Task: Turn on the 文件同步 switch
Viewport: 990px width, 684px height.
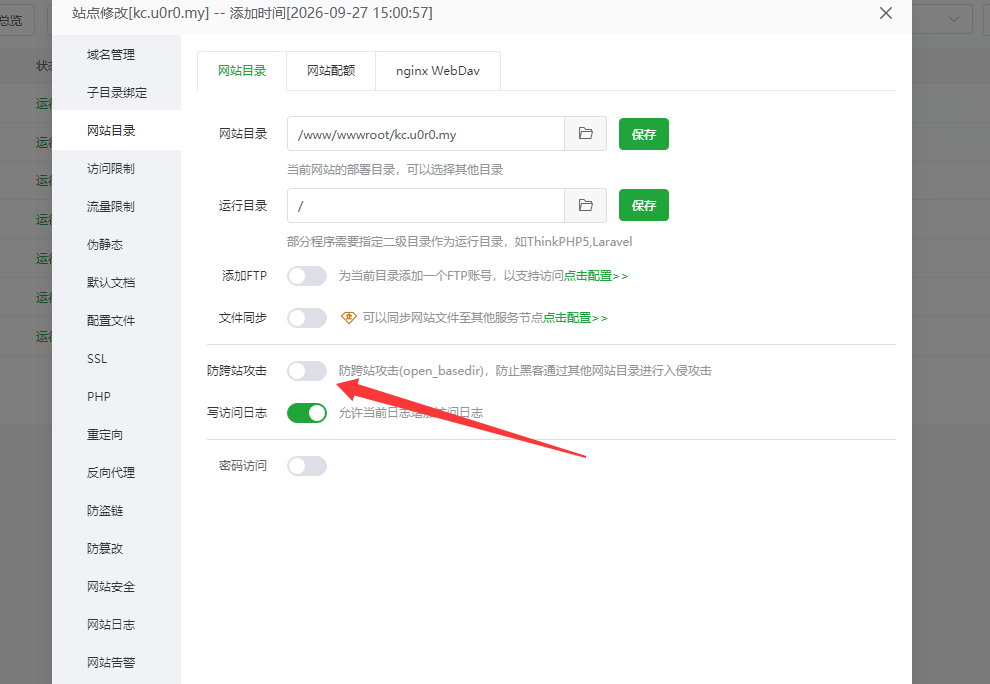Action: pyautogui.click(x=307, y=318)
